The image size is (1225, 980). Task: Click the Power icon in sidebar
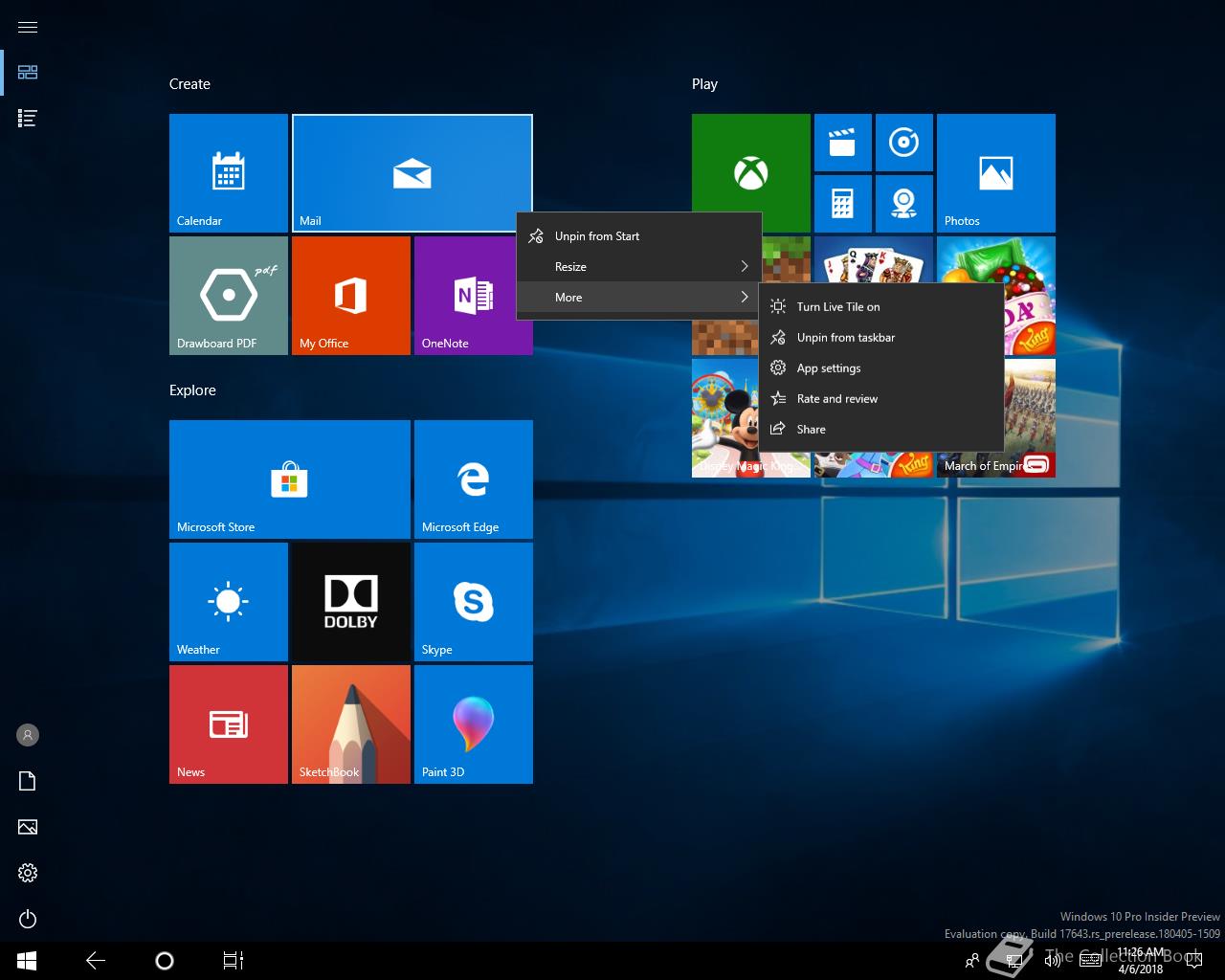pyautogui.click(x=28, y=919)
